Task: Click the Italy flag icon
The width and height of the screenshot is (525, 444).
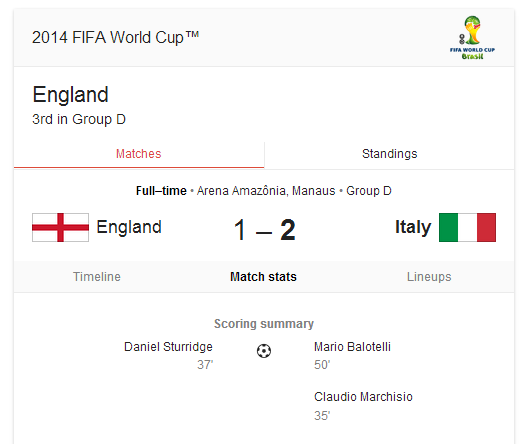Action: 467,227
